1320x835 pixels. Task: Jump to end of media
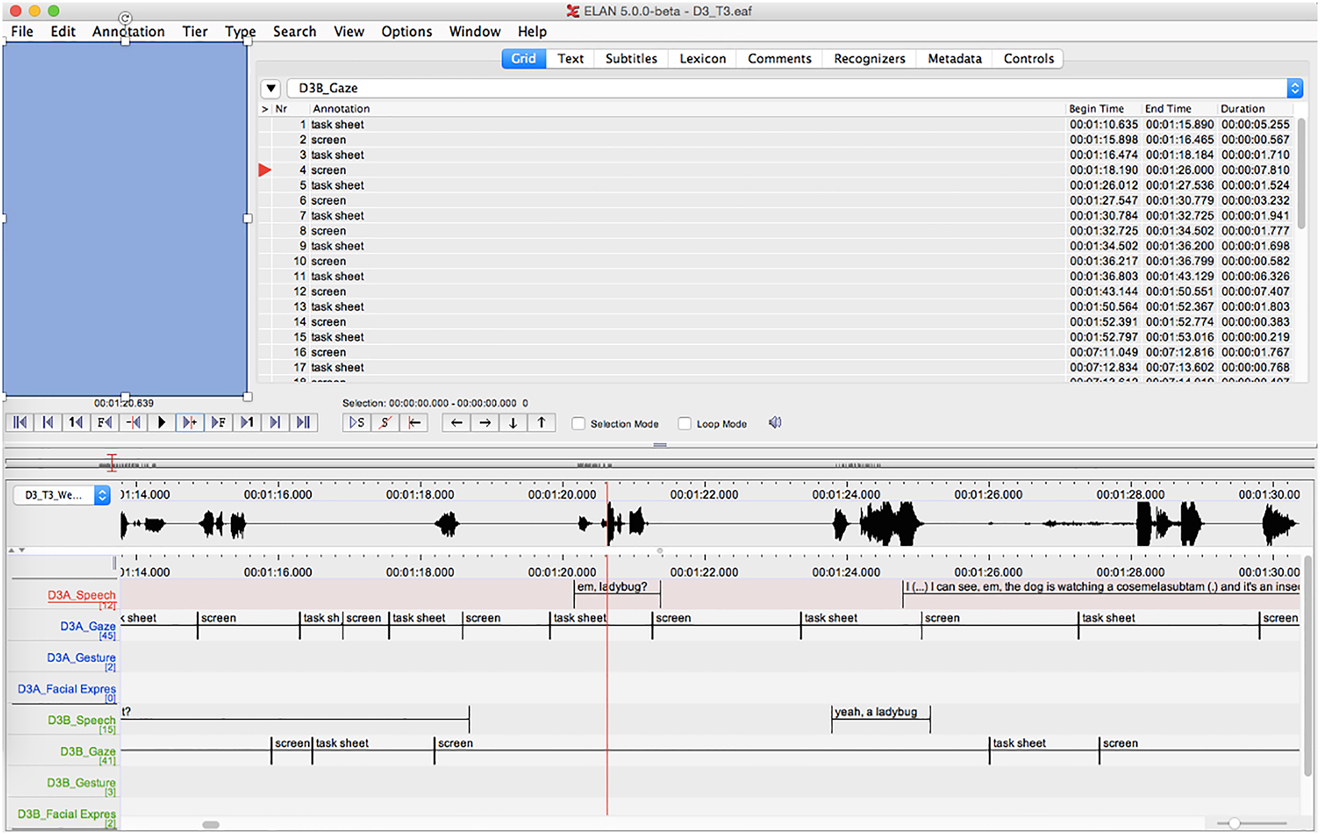[x=304, y=423]
